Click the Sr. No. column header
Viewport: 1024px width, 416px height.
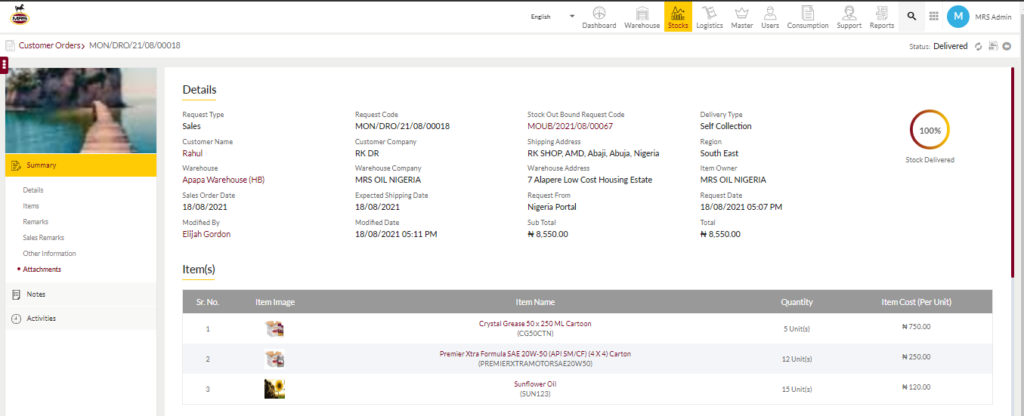click(x=208, y=302)
